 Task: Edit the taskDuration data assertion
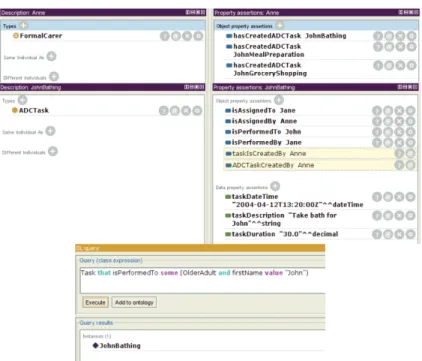click(411, 234)
